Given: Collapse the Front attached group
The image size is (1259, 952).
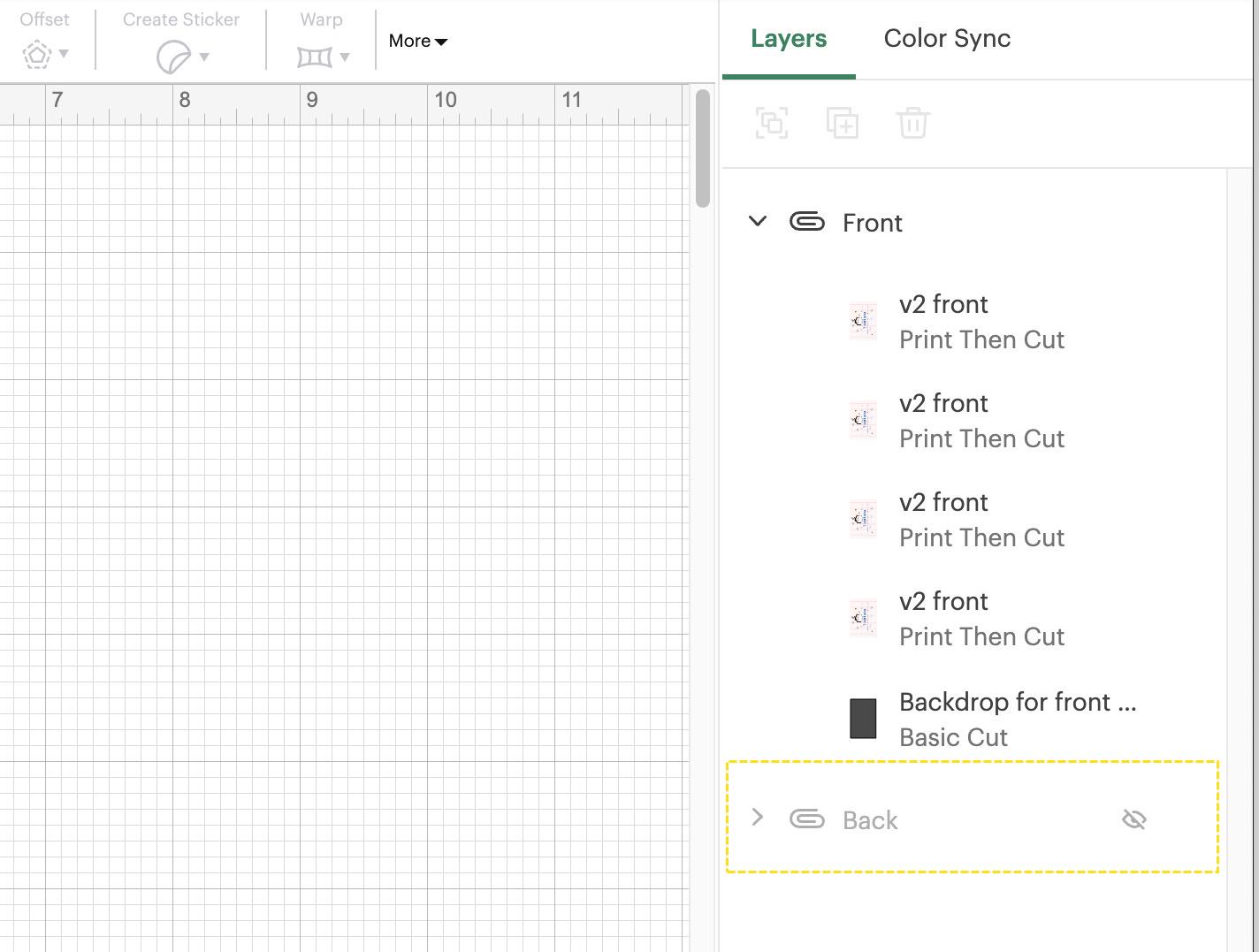Looking at the screenshot, I should click(758, 221).
